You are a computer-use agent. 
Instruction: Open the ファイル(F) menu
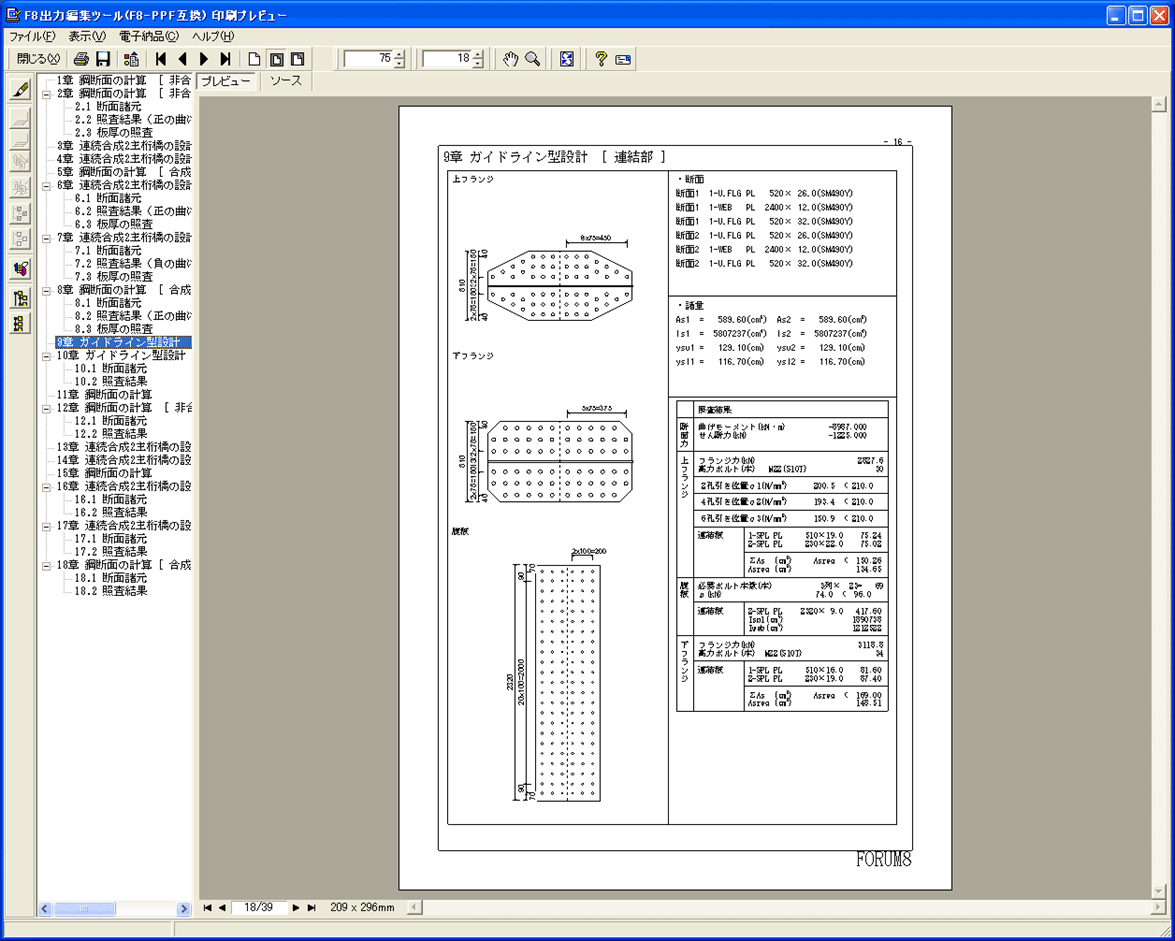click(32, 36)
